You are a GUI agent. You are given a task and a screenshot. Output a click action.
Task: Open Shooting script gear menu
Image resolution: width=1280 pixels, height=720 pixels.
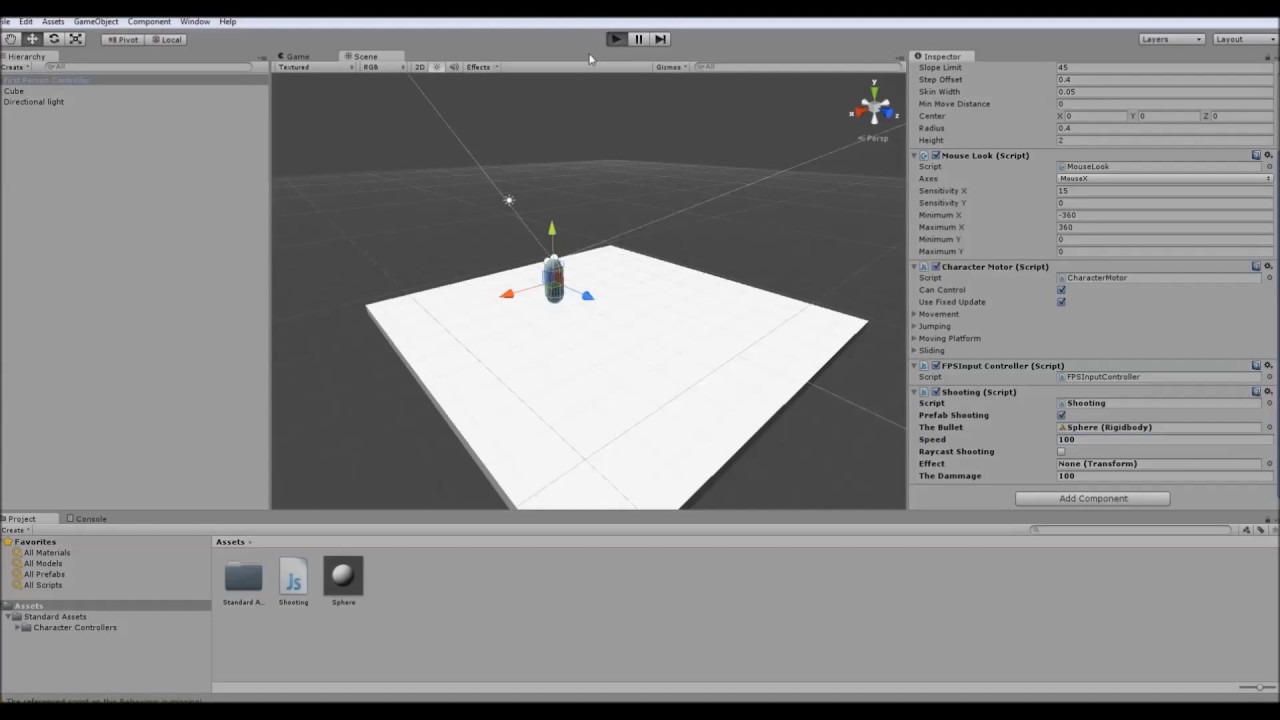(x=1269, y=391)
